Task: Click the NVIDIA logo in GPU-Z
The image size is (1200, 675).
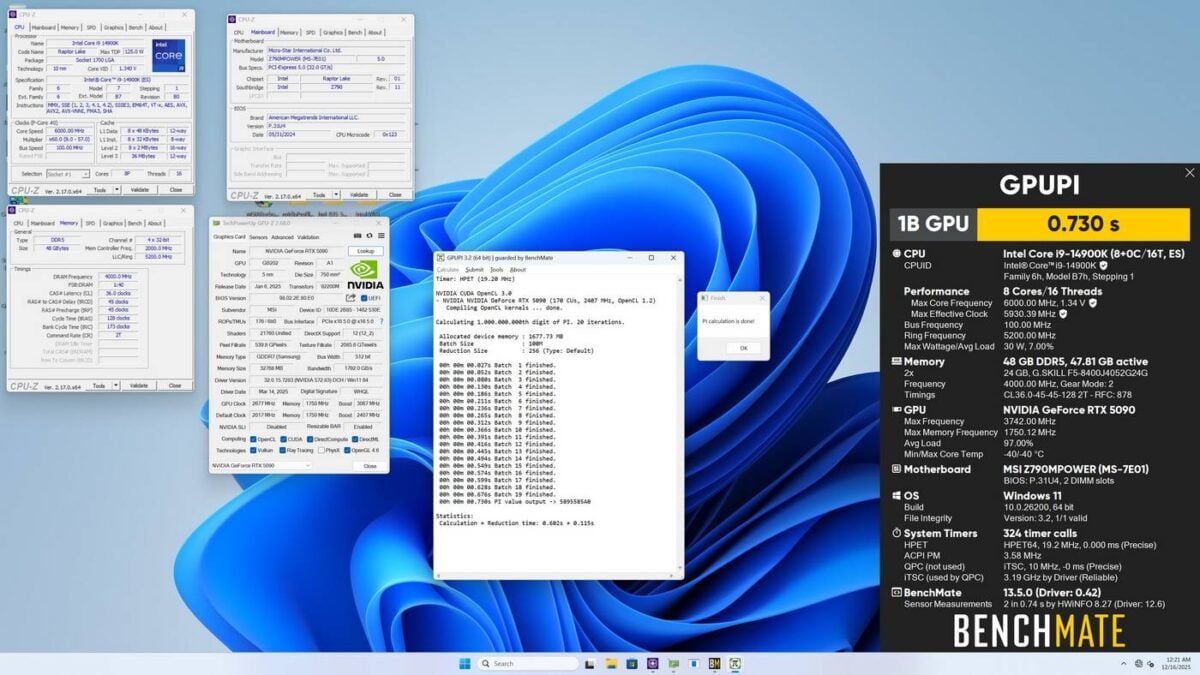Action: (365, 273)
